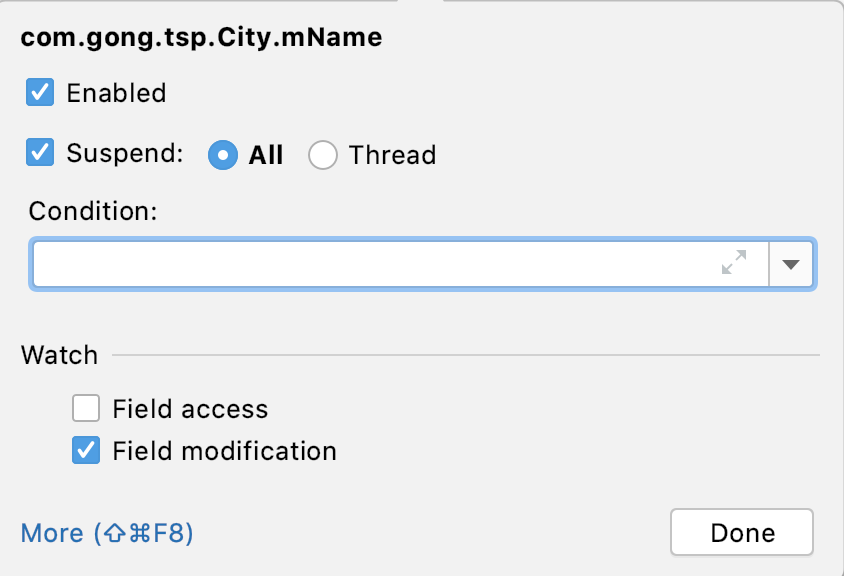Open More breakpoint settings link
This screenshot has height=576, width=844.
click(107, 533)
